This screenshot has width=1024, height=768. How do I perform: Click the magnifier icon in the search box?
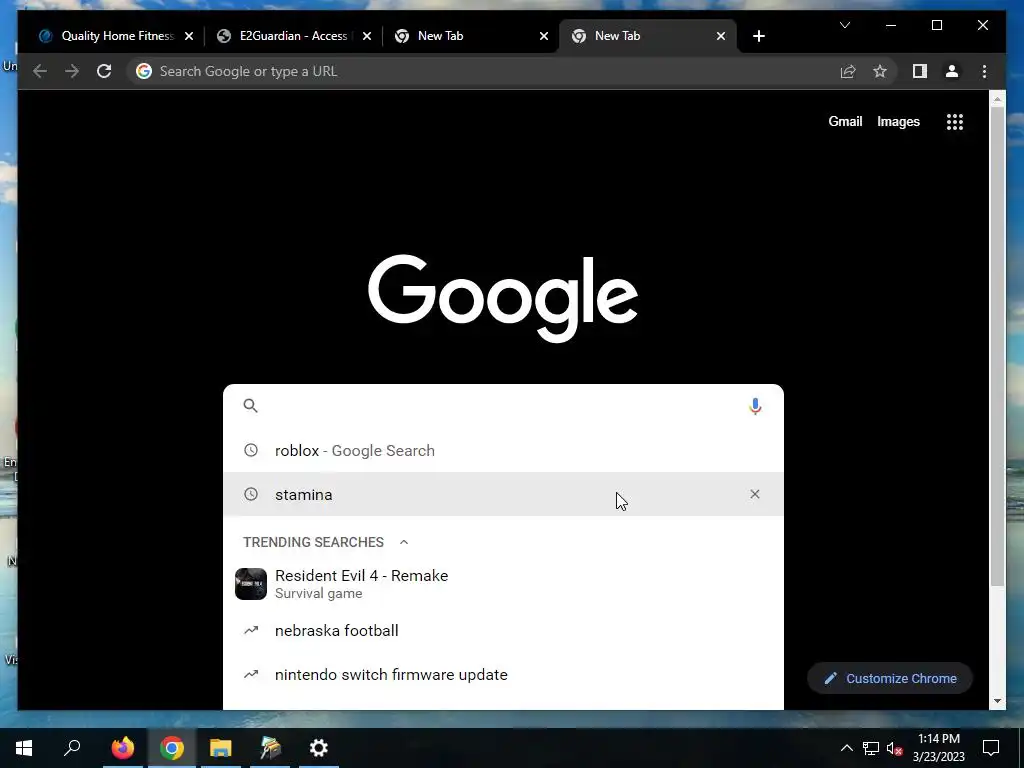pos(251,406)
